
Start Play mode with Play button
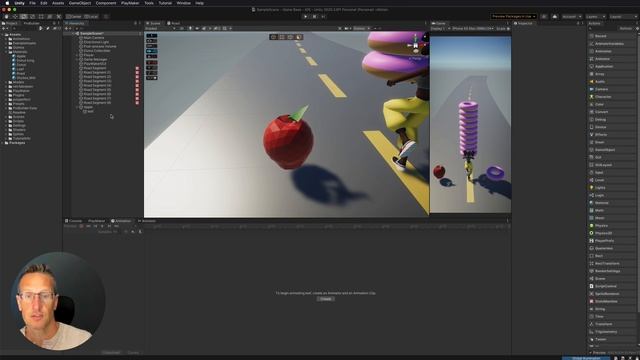point(305,17)
